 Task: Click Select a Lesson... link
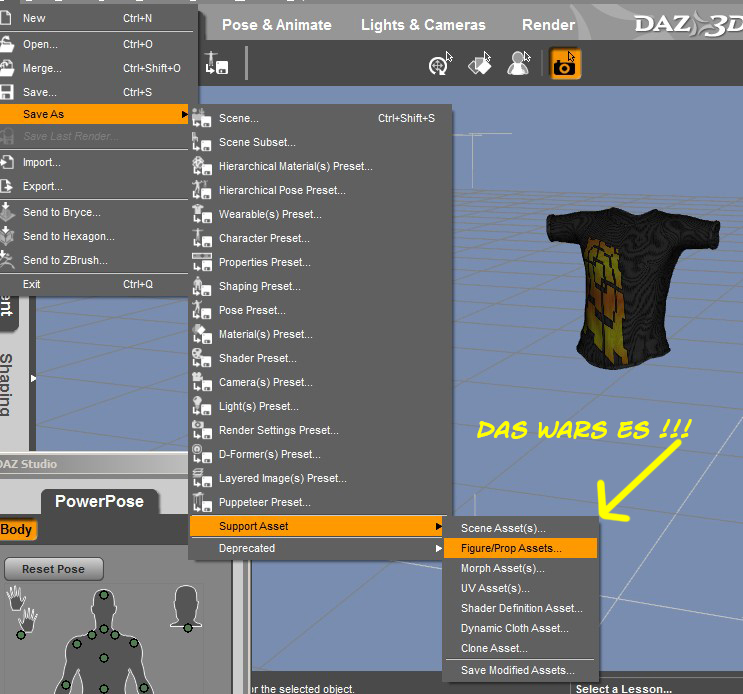[x=624, y=689]
